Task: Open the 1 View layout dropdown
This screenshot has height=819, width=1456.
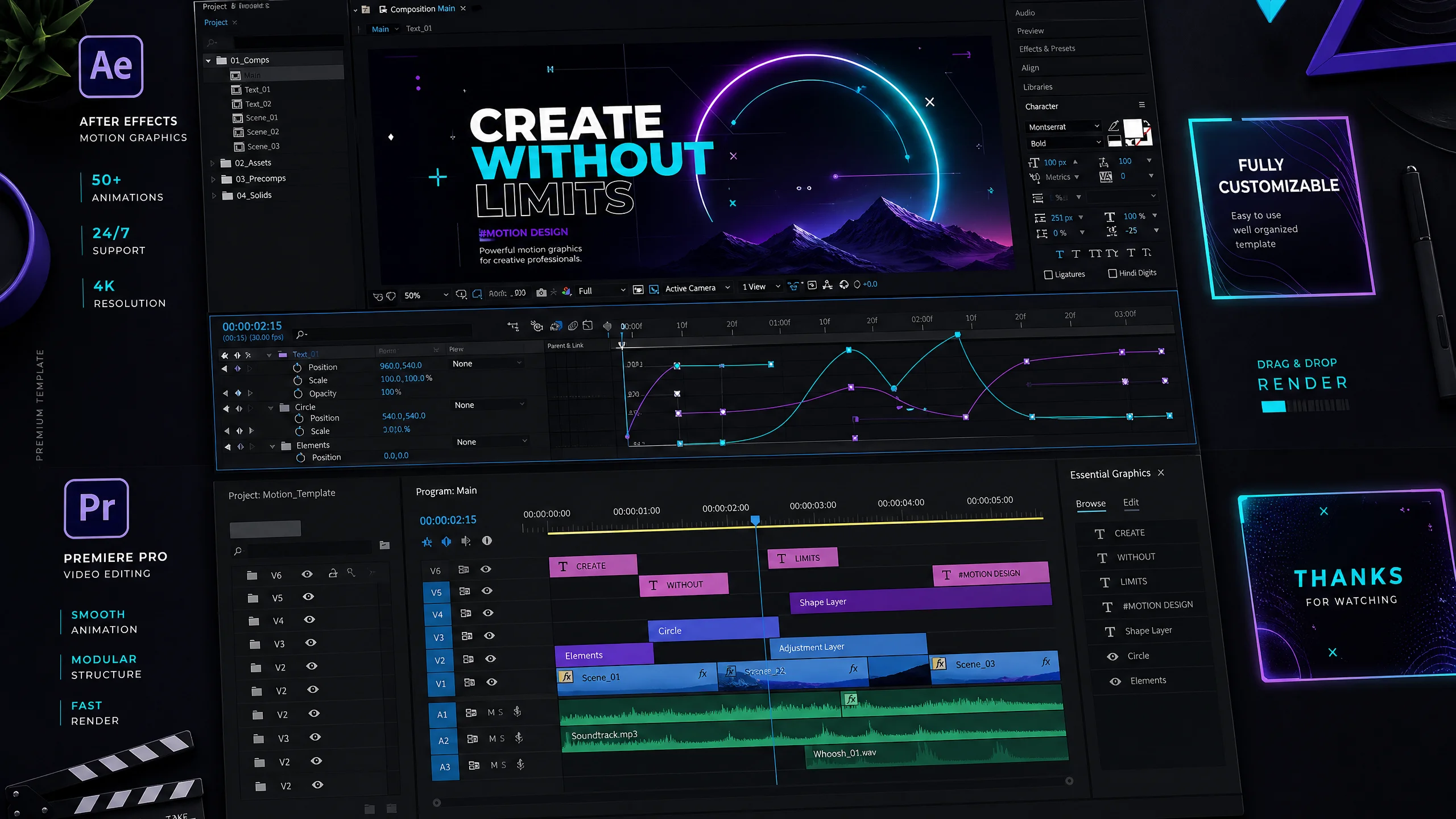Action: (761, 287)
